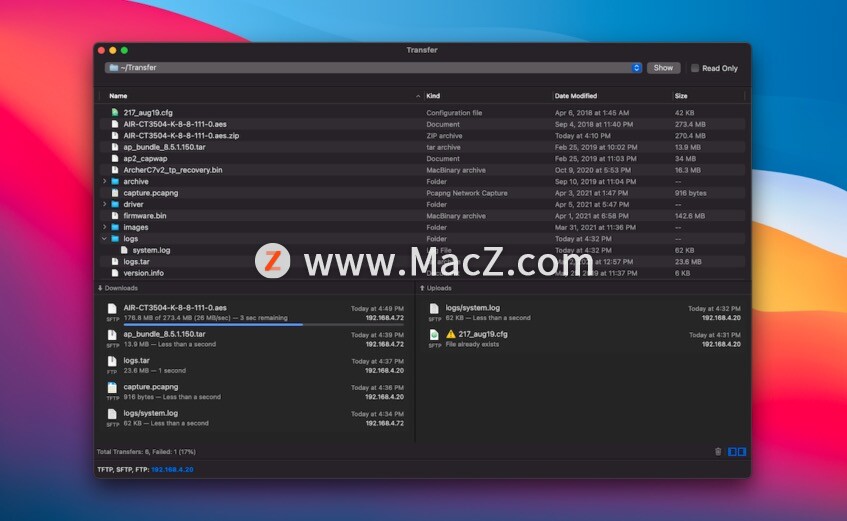Click the ap_bundle_8.5.1.150.tar SFTP icon in Downloads

pos(112,335)
